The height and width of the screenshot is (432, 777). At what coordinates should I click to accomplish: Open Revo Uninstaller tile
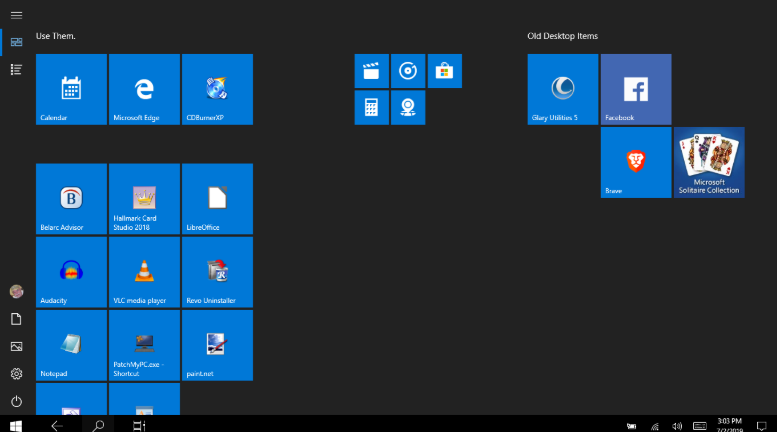pos(218,272)
